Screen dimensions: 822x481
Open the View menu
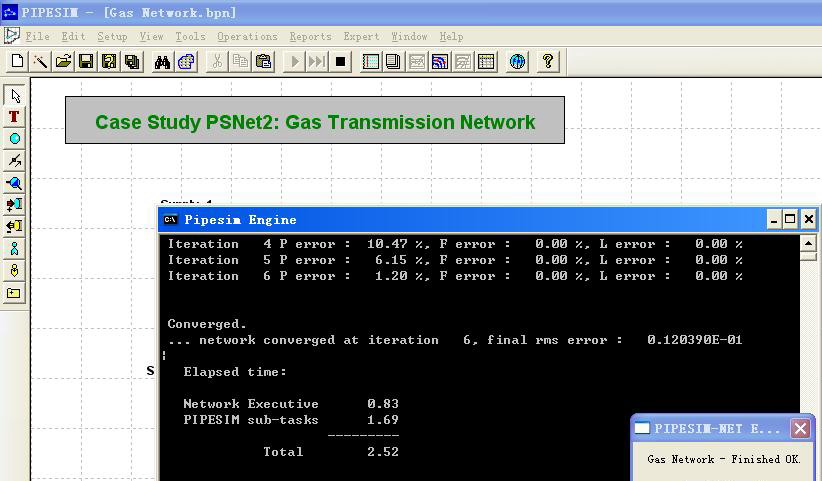pyautogui.click(x=151, y=36)
